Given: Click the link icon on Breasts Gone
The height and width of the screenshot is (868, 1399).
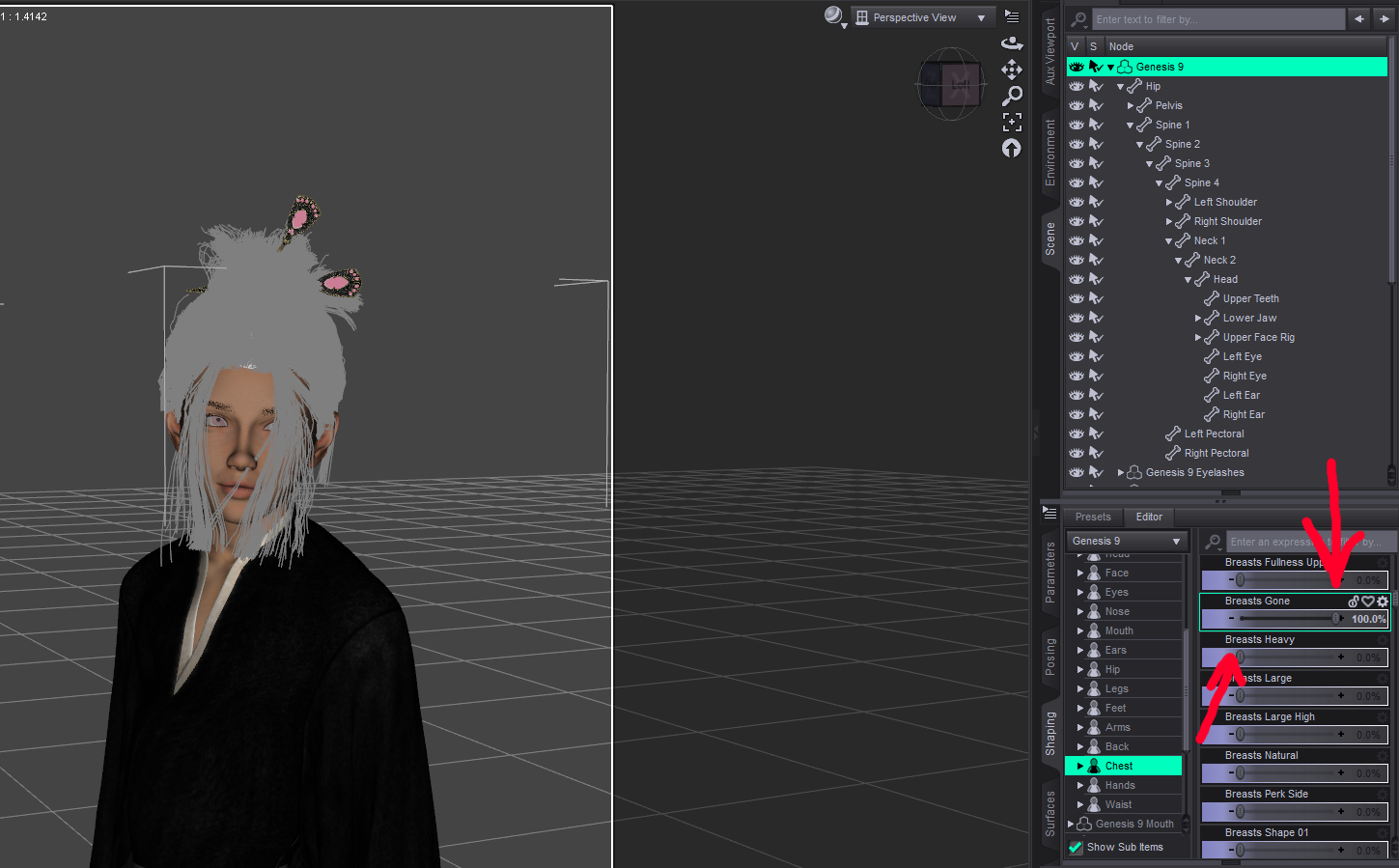Looking at the screenshot, I should [x=1354, y=602].
